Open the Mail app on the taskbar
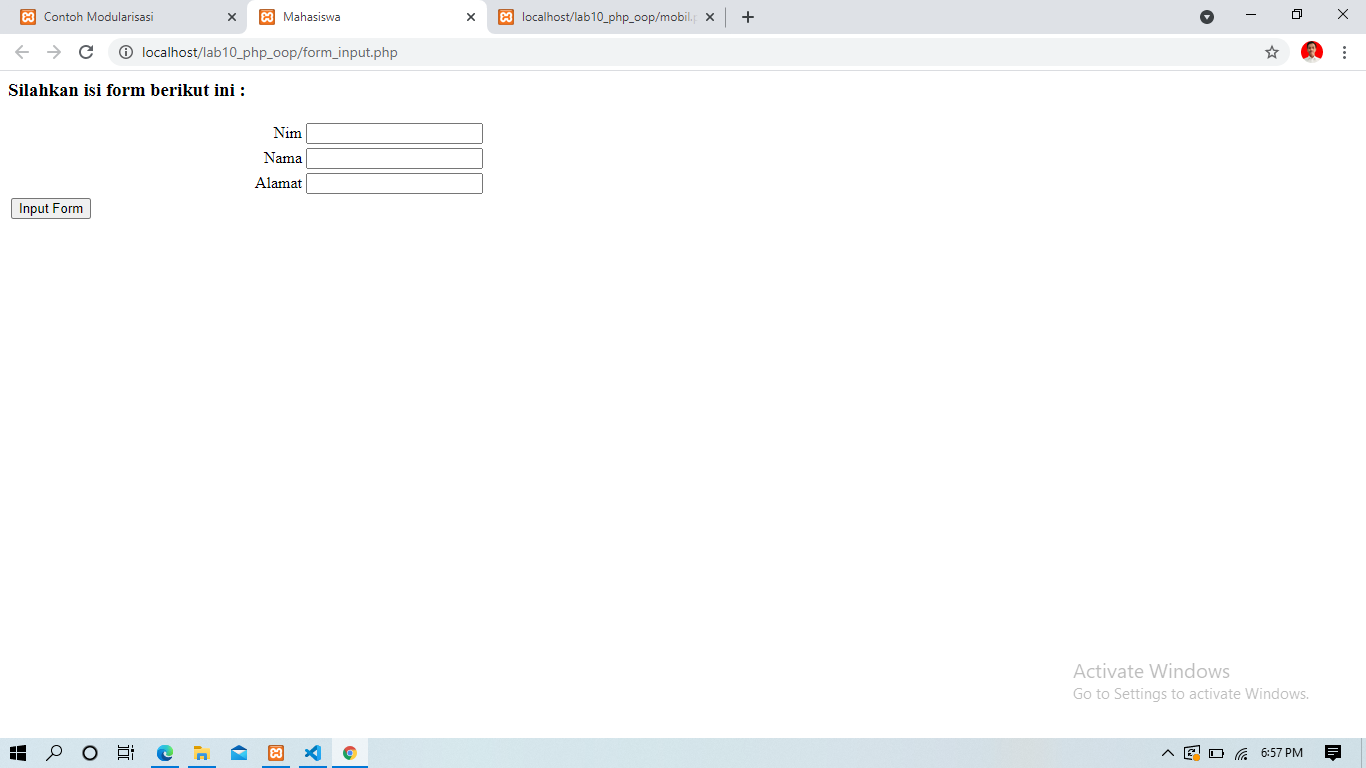The height and width of the screenshot is (768, 1366). click(x=239, y=753)
